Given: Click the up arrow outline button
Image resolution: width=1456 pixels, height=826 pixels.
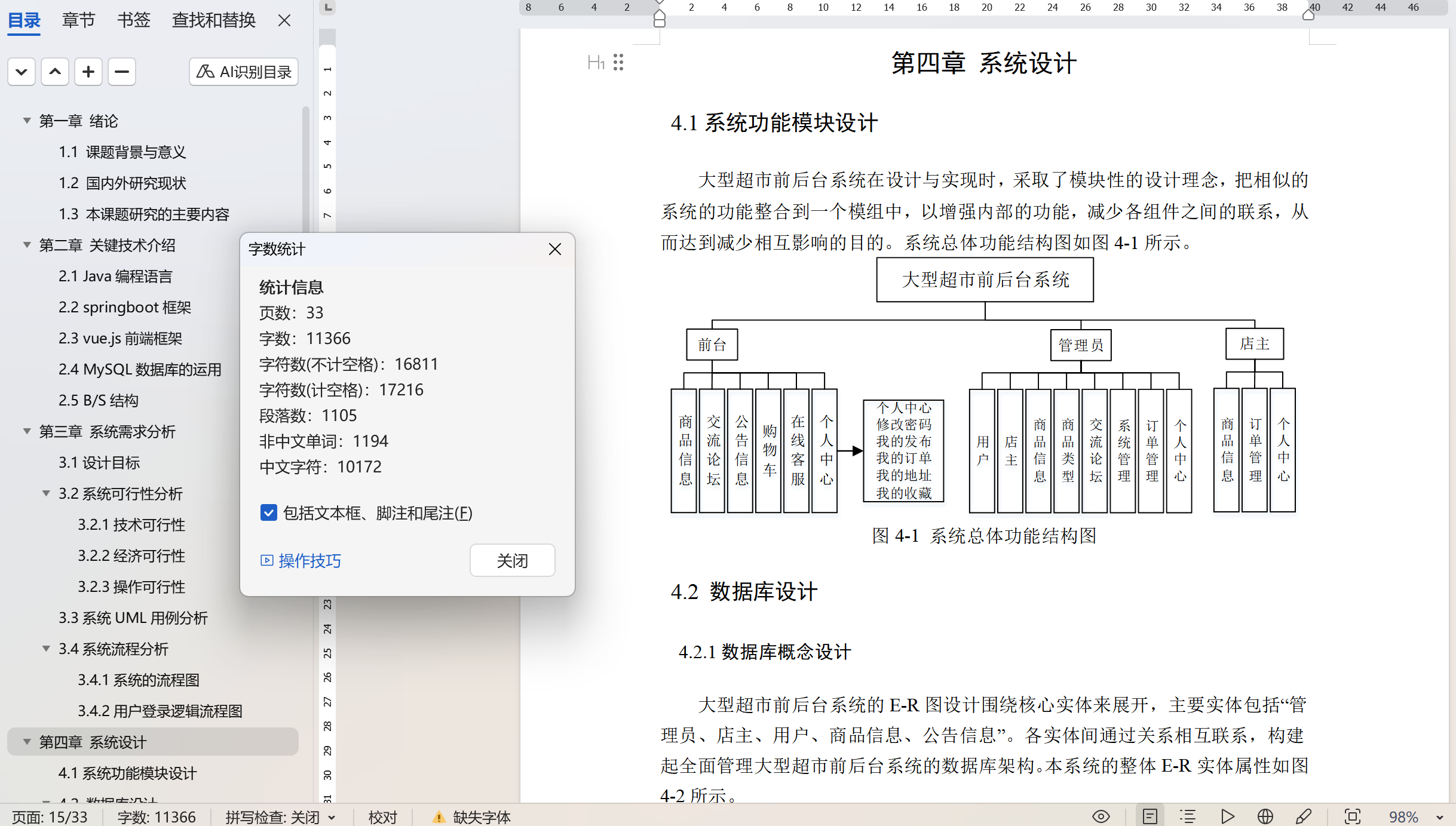Looking at the screenshot, I should point(55,72).
